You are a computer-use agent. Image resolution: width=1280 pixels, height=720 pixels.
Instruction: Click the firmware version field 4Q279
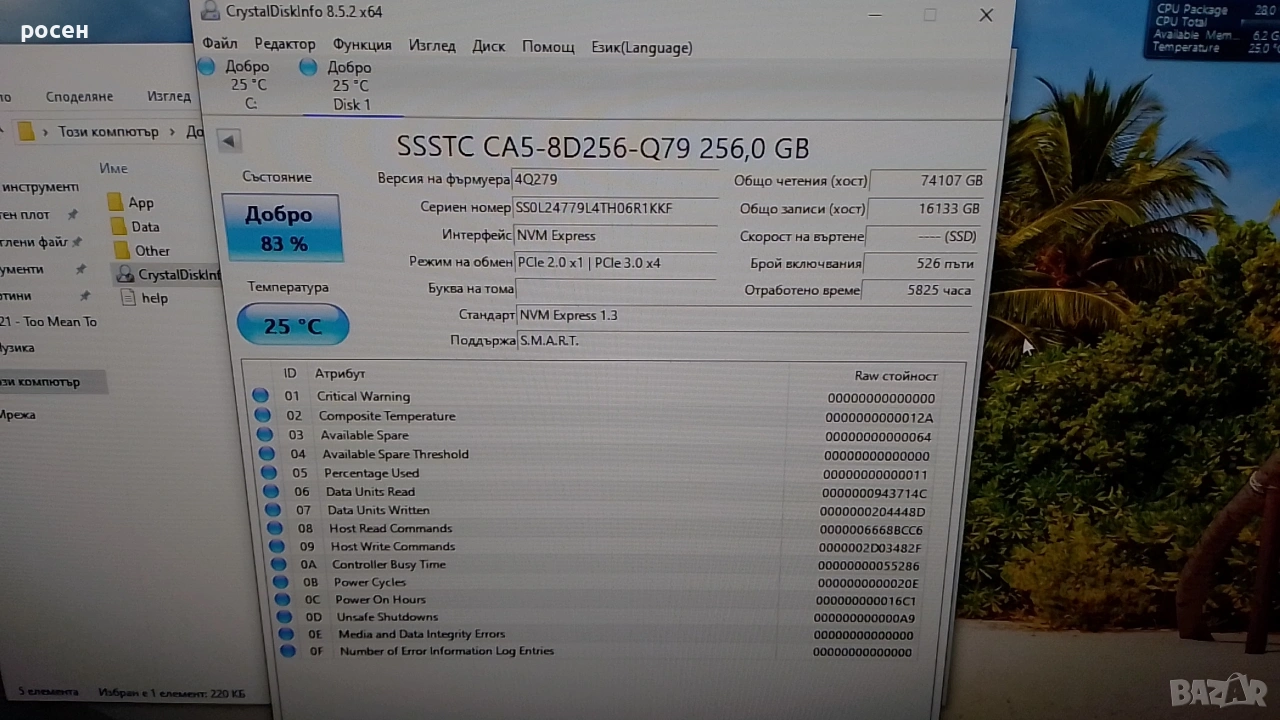click(x=614, y=180)
